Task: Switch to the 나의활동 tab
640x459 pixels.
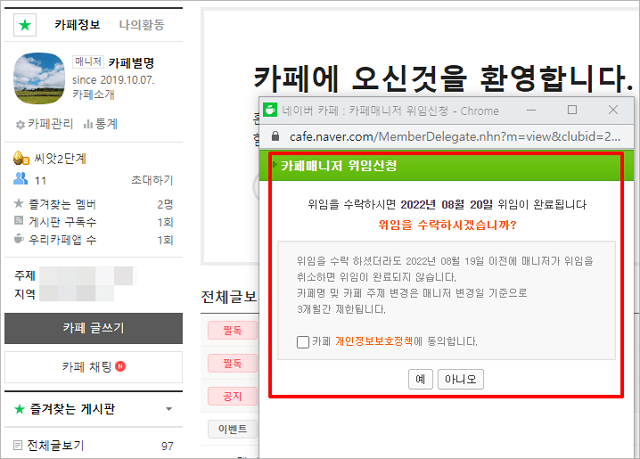Action: click(x=140, y=24)
